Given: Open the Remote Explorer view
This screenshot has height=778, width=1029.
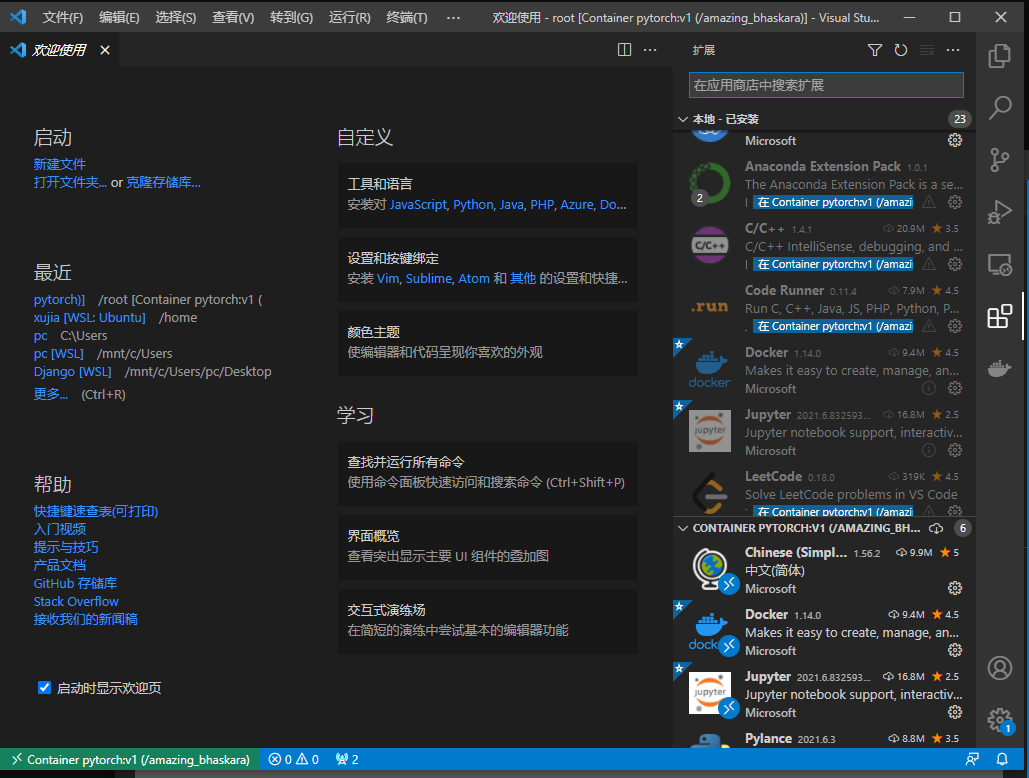Looking at the screenshot, I should coord(999,264).
